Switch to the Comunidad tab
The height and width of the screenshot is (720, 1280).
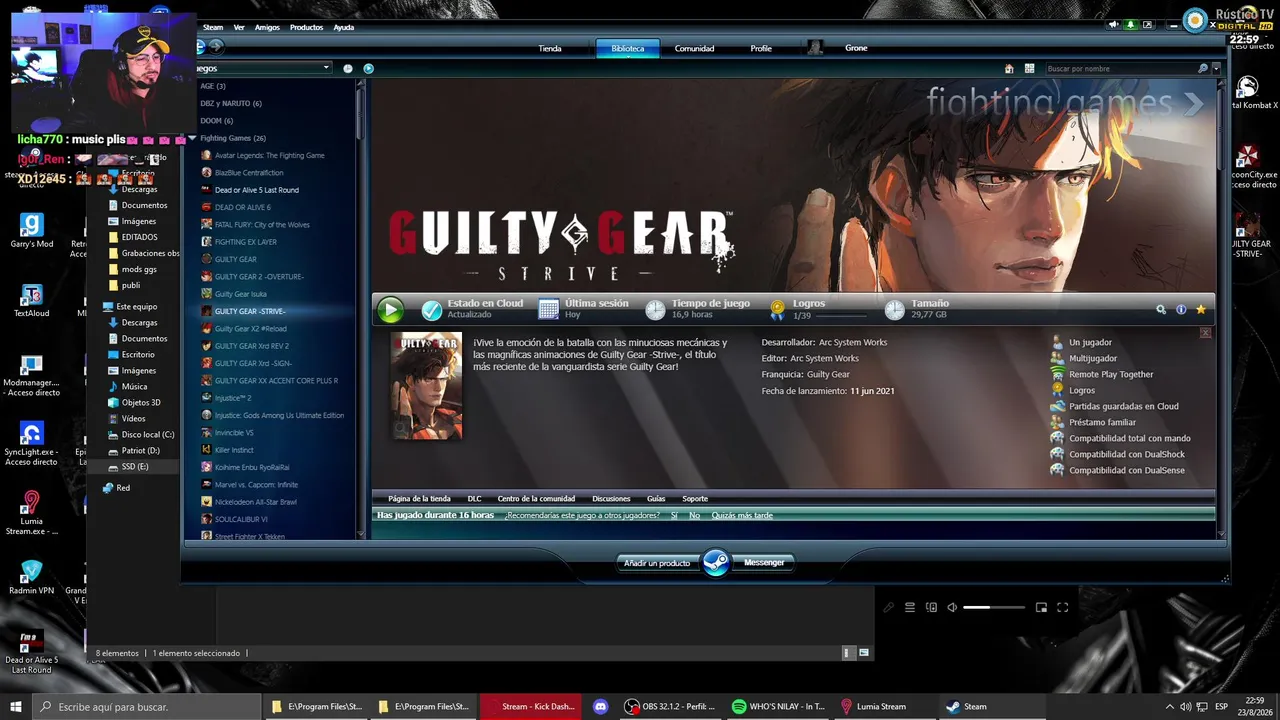(694, 48)
